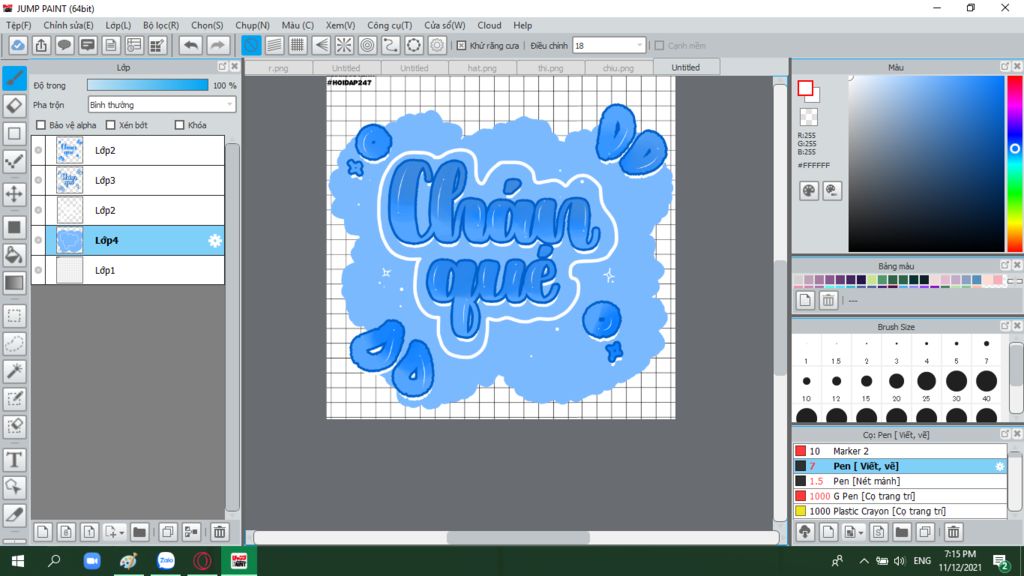
Task: Select foreground color swatch
Action: coord(805,88)
